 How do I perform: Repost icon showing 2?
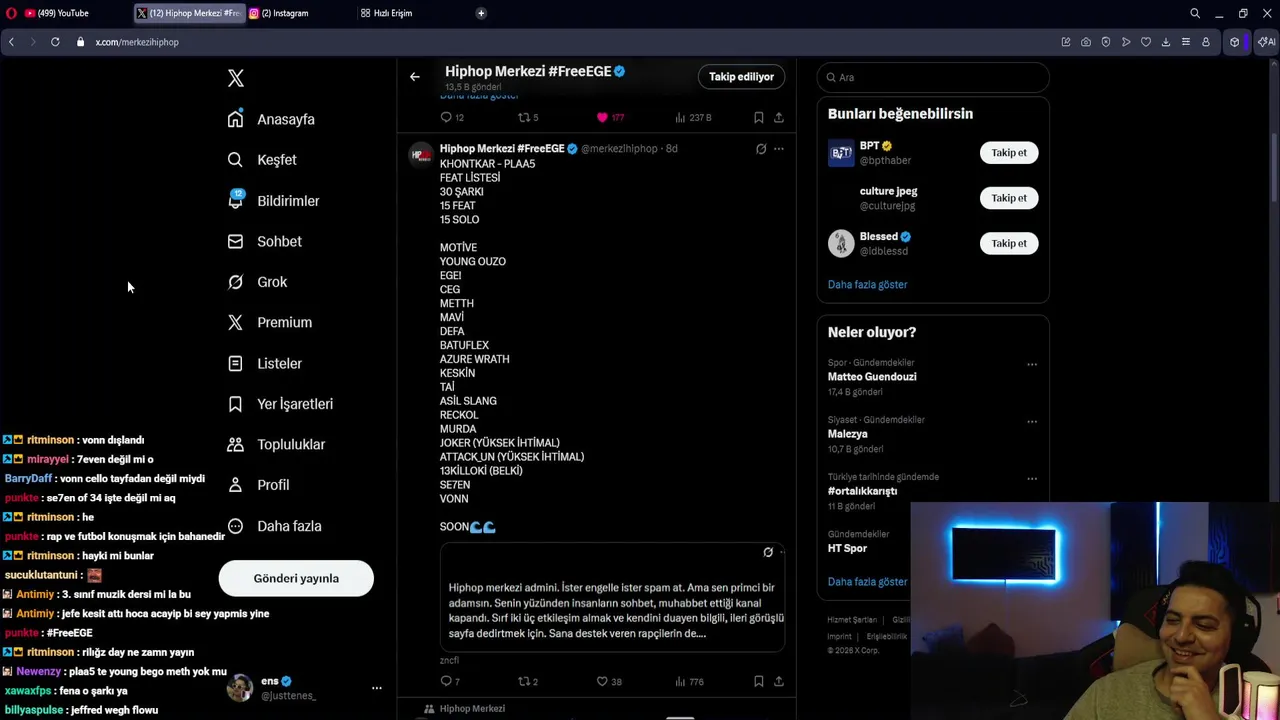527,681
